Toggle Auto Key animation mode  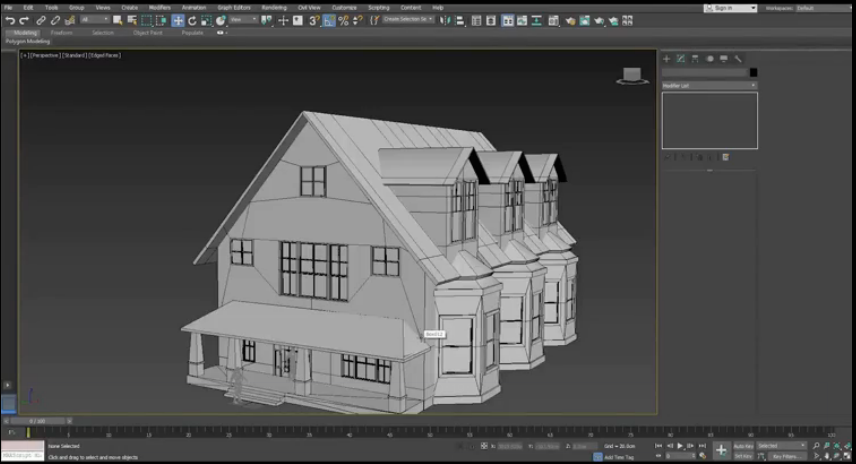click(743, 446)
